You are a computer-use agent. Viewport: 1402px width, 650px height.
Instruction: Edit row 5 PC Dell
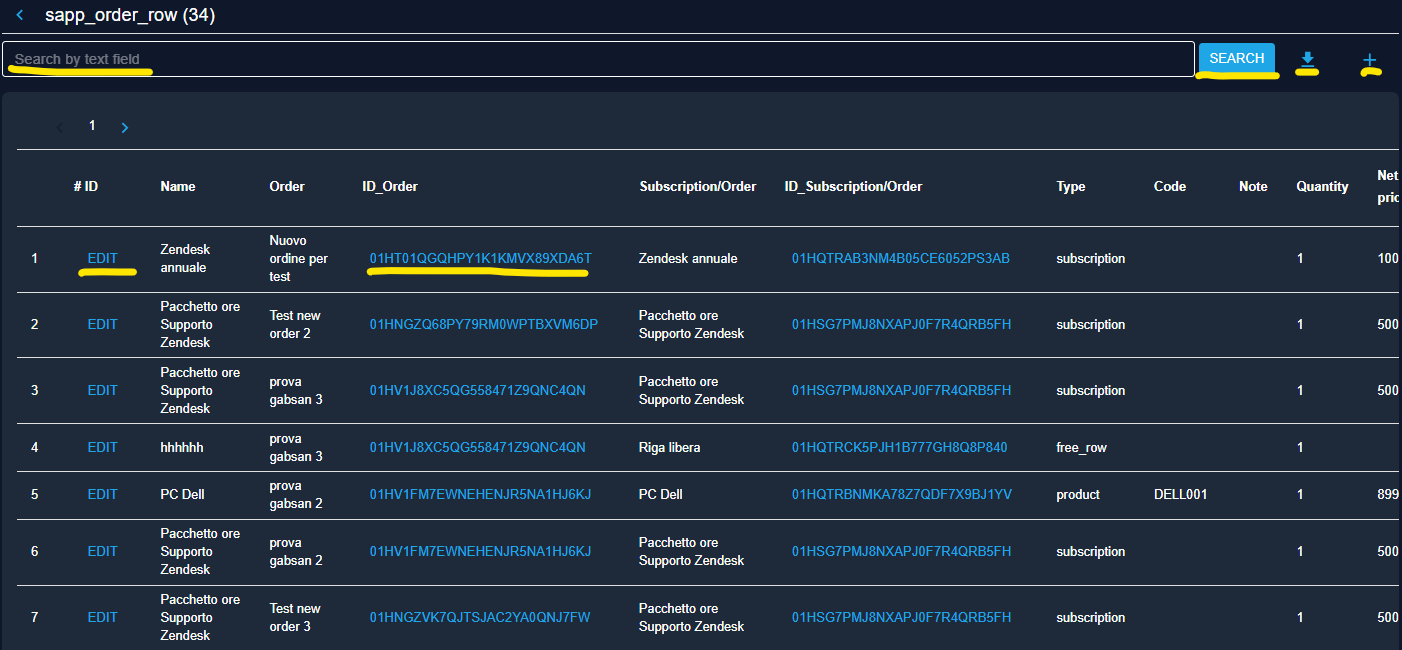(102, 495)
